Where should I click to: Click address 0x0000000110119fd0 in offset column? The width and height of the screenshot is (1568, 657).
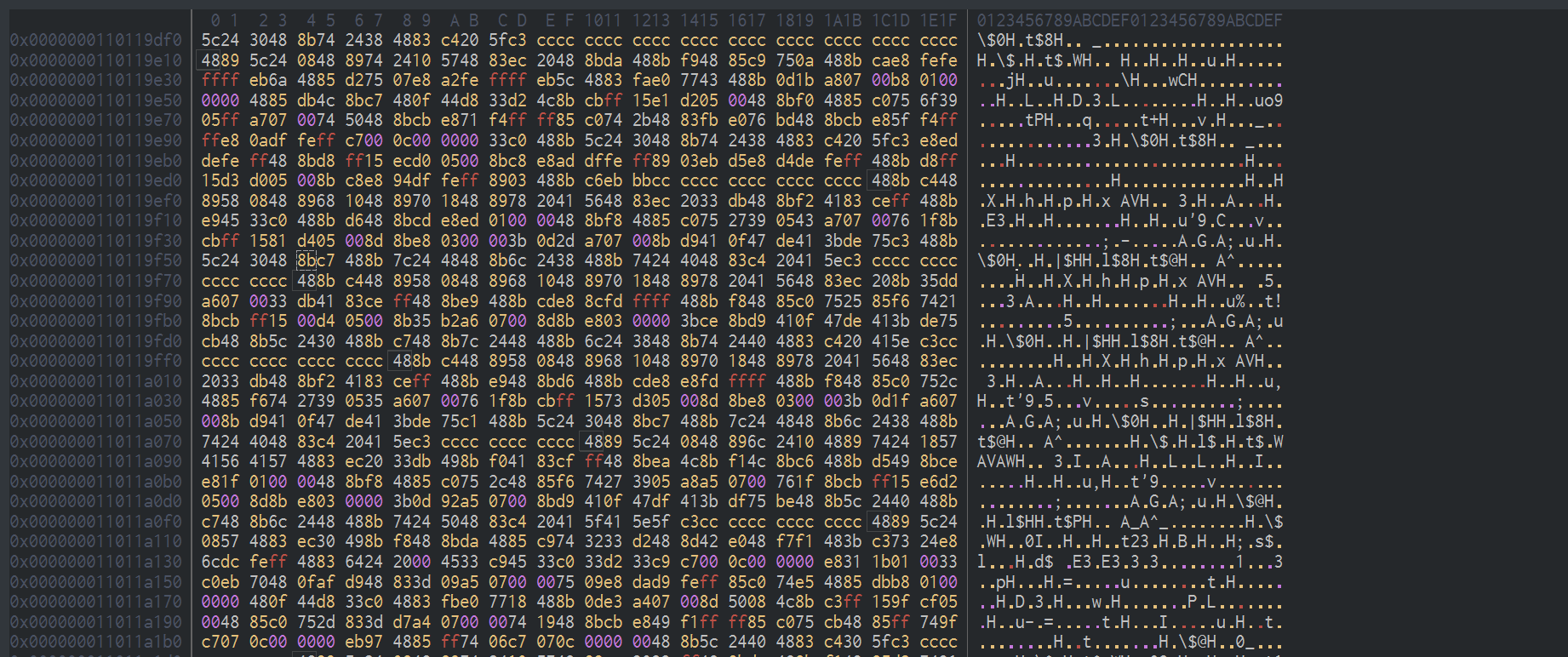[96, 341]
